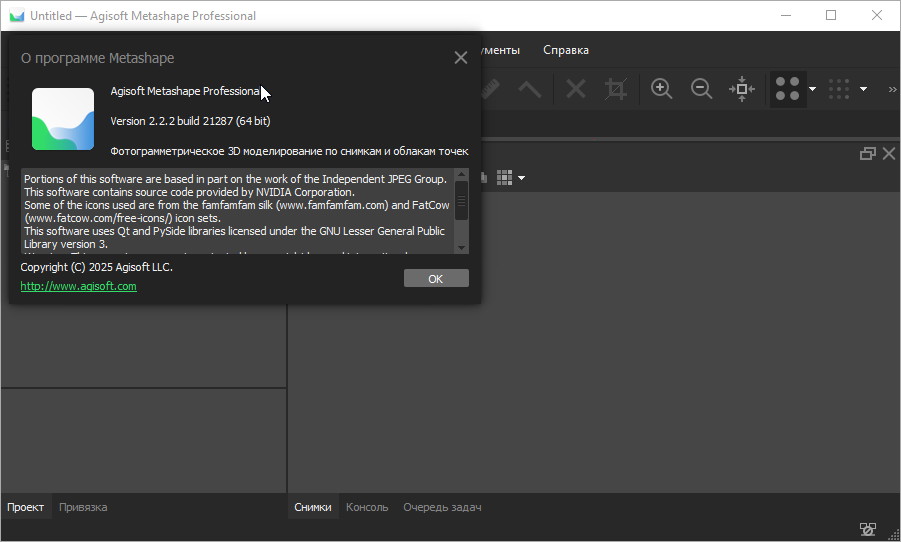Click the delete selection X toolbar icon
901x542 pixels.
tap(576, 89)
